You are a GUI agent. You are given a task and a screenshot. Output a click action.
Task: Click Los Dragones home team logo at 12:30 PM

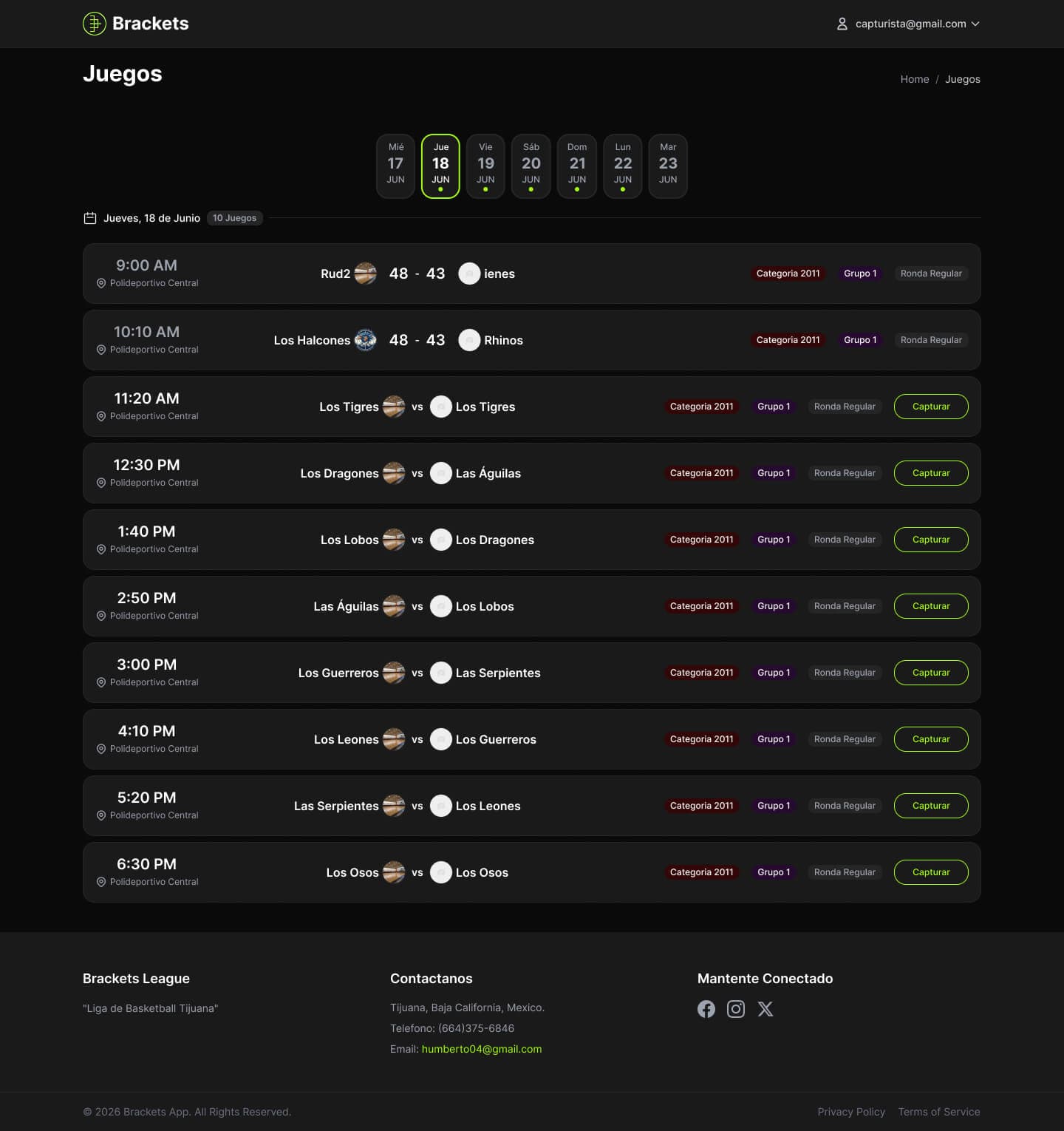(x=394, y=473)
